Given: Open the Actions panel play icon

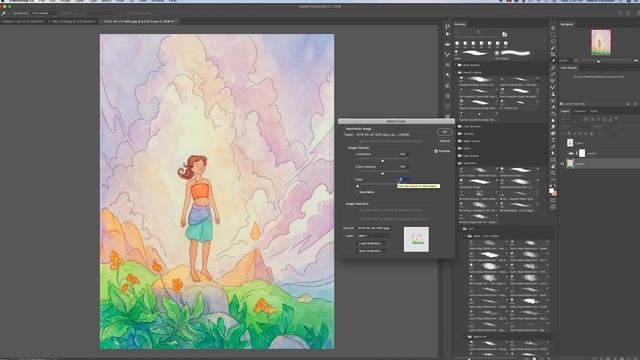Looking at the screenshot, I should [447, 34].
